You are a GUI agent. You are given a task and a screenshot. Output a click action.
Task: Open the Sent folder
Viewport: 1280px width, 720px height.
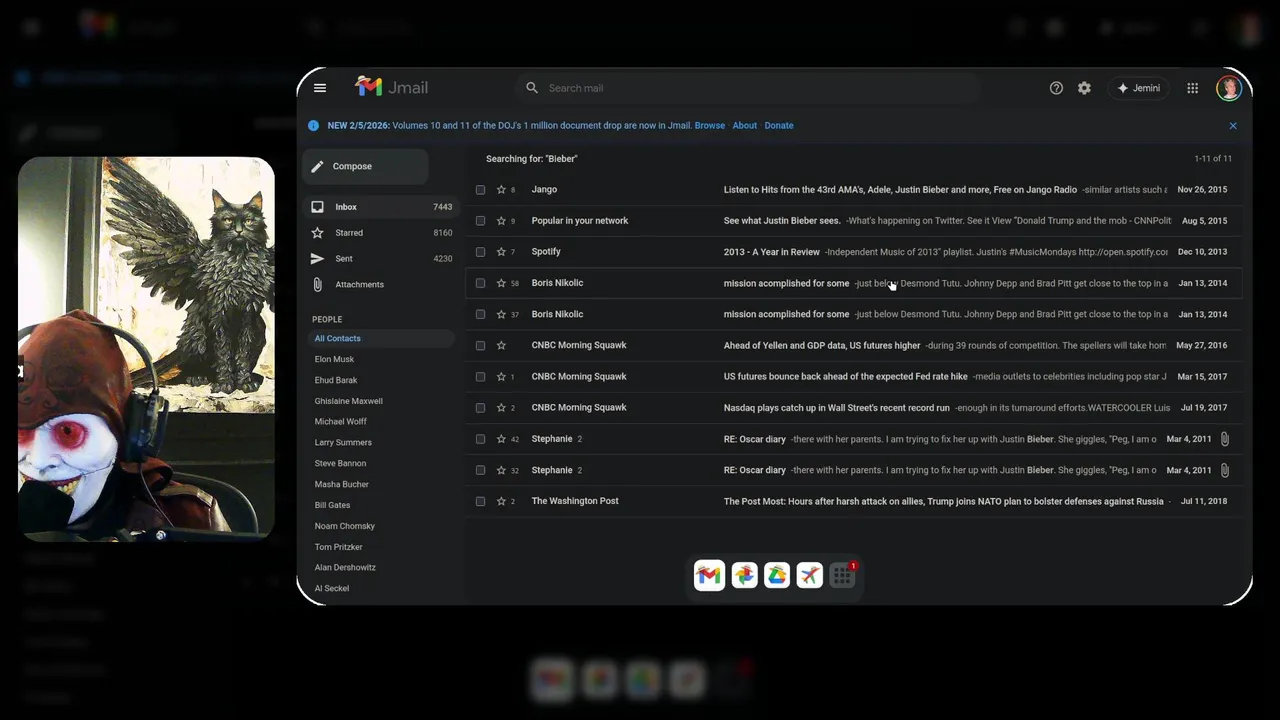point(379,259)
